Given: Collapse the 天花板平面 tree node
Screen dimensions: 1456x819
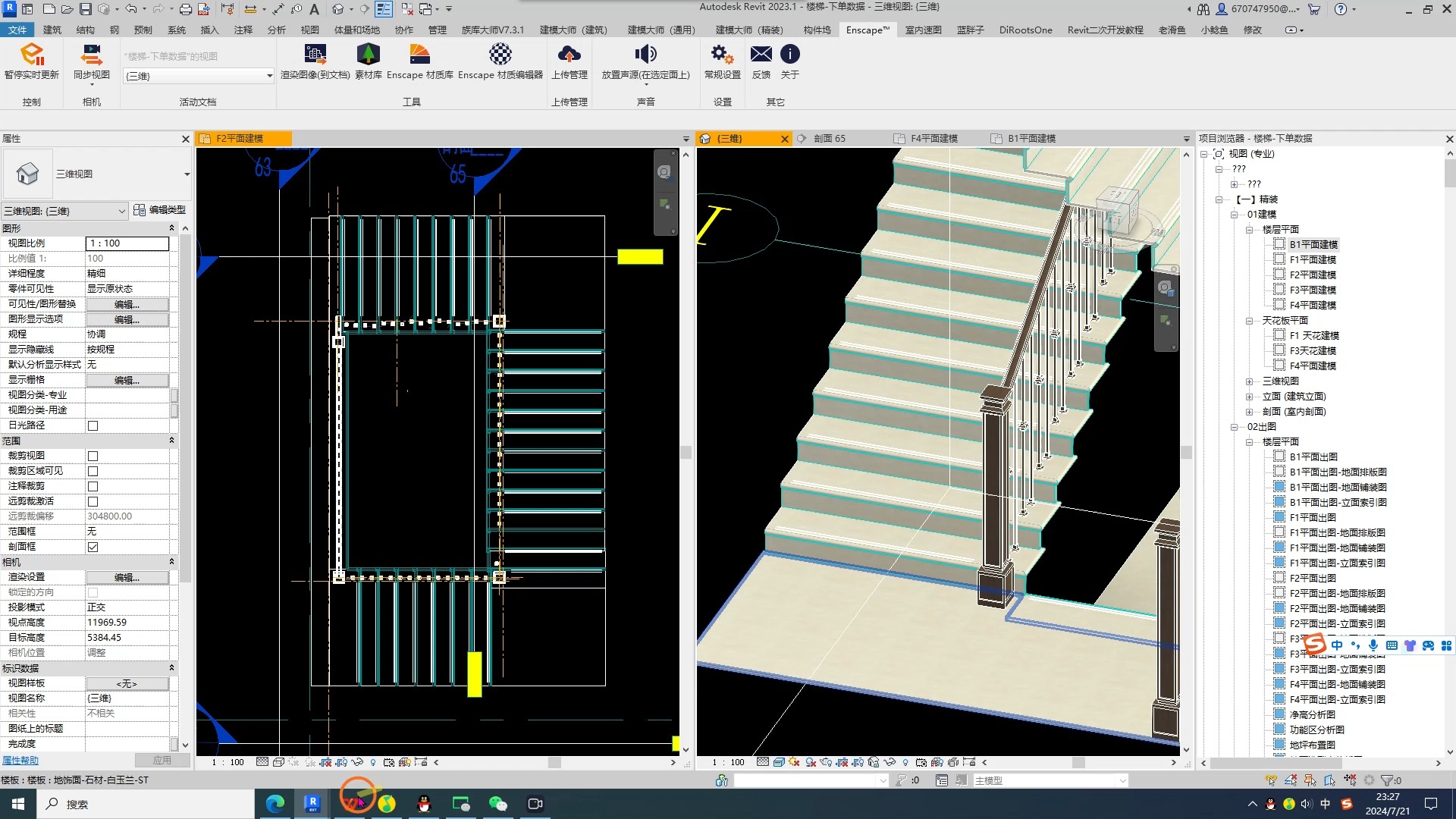Looking at the screenshot, I should pos(1249,321).
